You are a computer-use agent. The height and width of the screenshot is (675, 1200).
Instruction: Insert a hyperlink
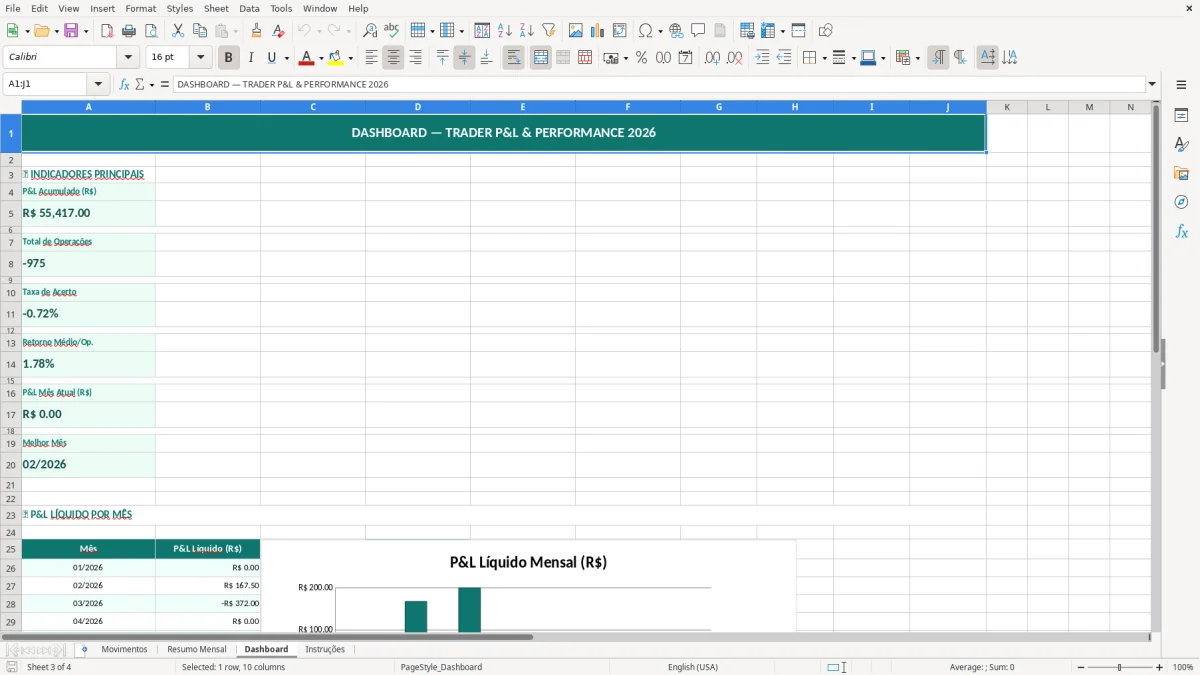tap(676, 31)
